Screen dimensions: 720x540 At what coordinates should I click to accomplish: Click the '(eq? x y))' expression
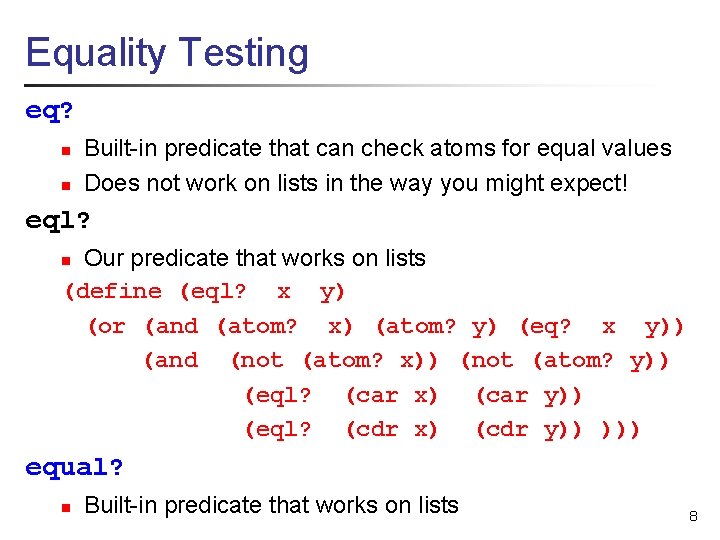coord(601,326)
